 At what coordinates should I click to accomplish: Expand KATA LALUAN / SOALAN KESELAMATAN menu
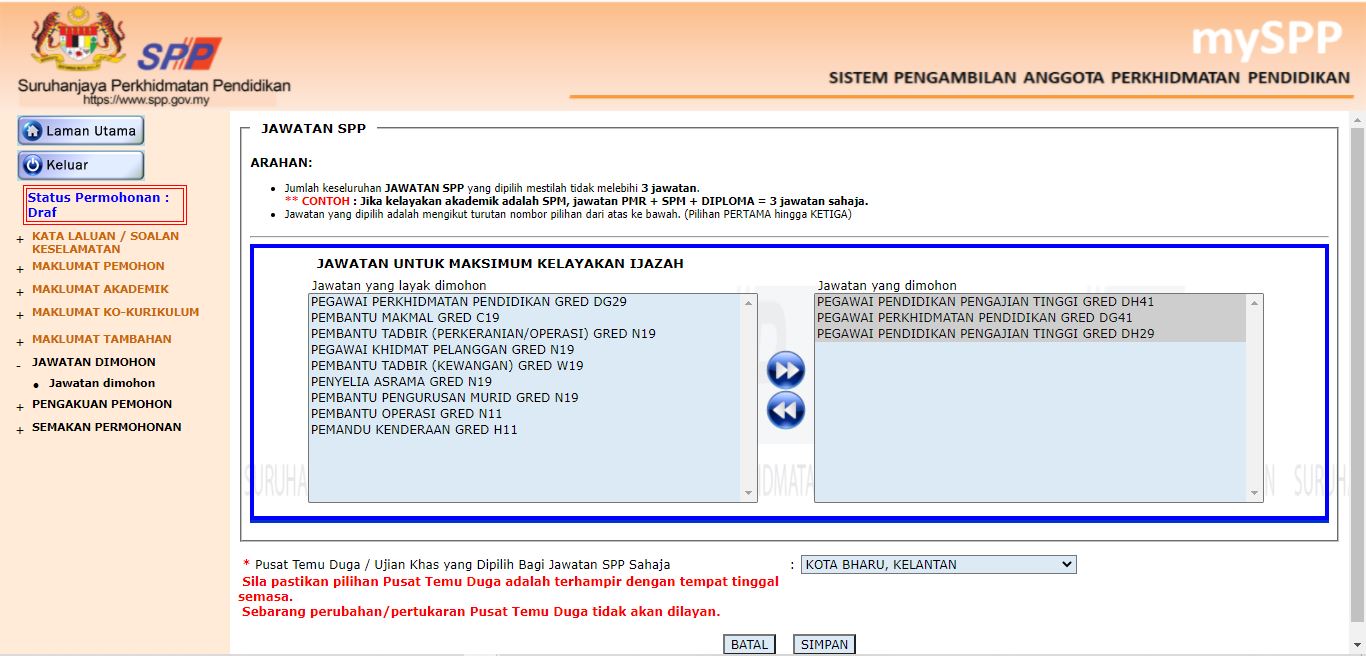(105, 242)
